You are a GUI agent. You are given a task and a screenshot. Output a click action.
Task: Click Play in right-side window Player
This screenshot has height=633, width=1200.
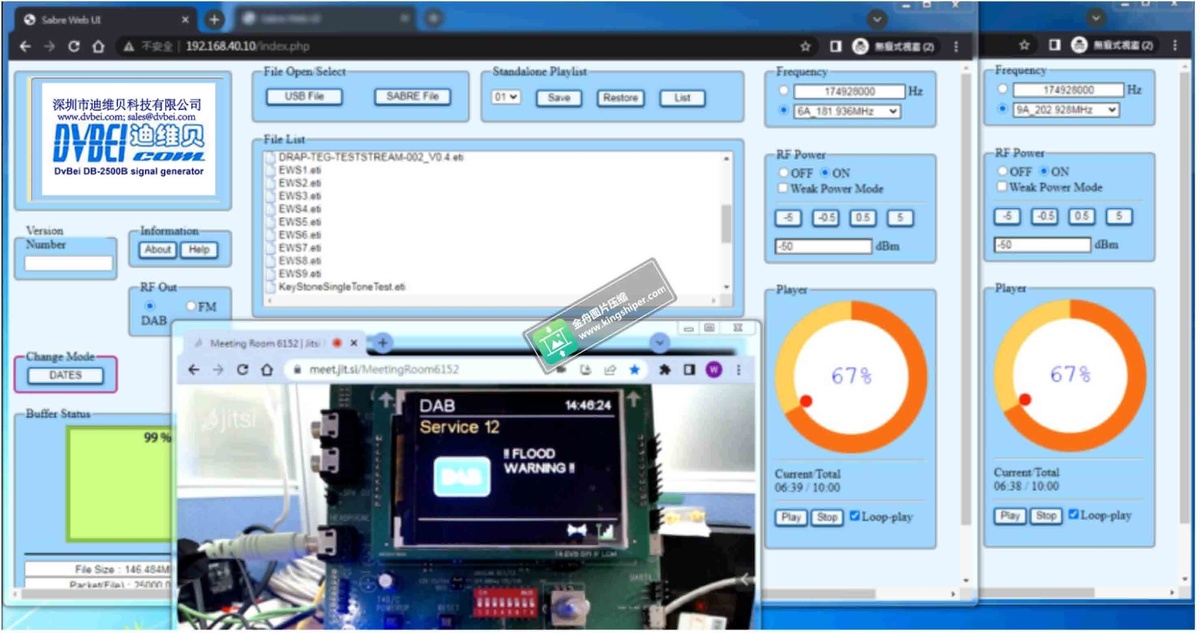point(1010,515)
